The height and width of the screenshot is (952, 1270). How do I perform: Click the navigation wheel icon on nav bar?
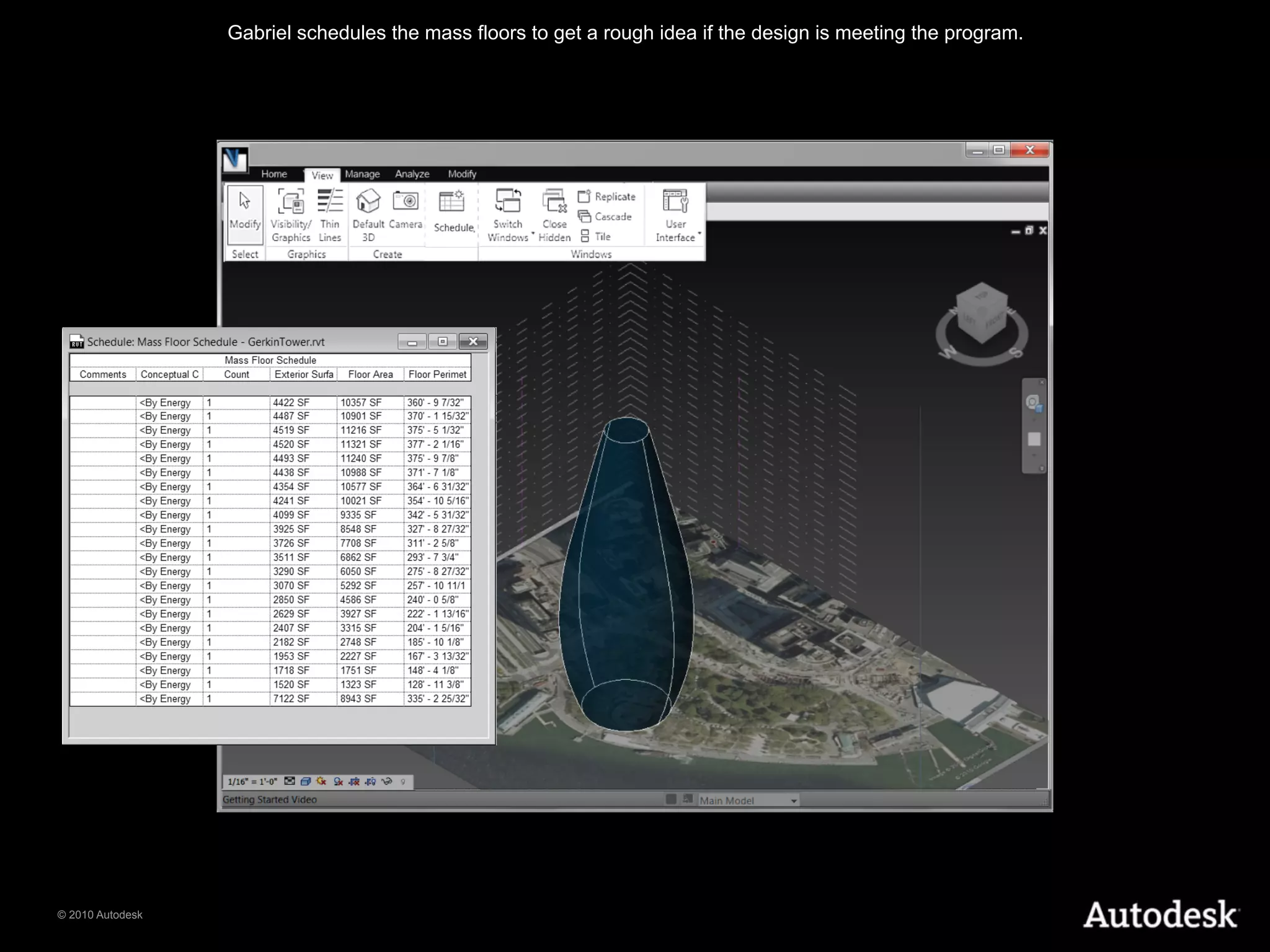[x=1033, y=403]
